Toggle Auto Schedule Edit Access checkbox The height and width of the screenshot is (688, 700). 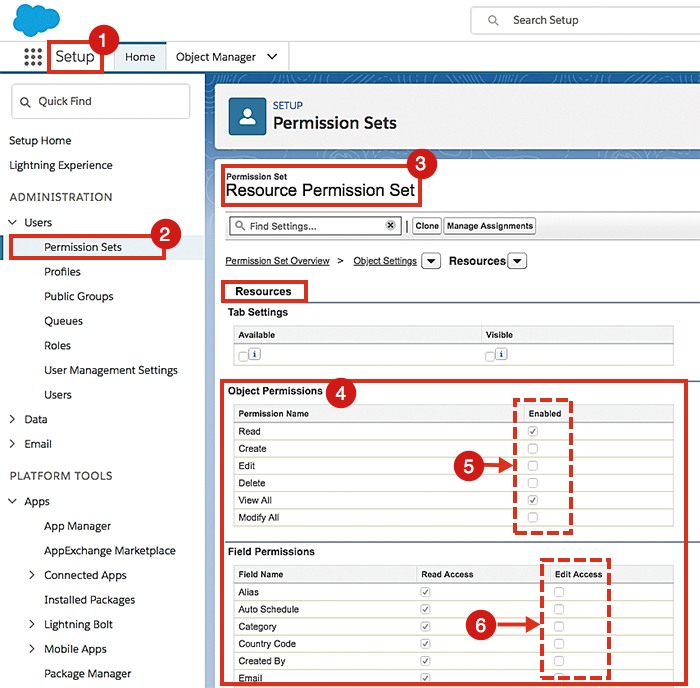558,609
